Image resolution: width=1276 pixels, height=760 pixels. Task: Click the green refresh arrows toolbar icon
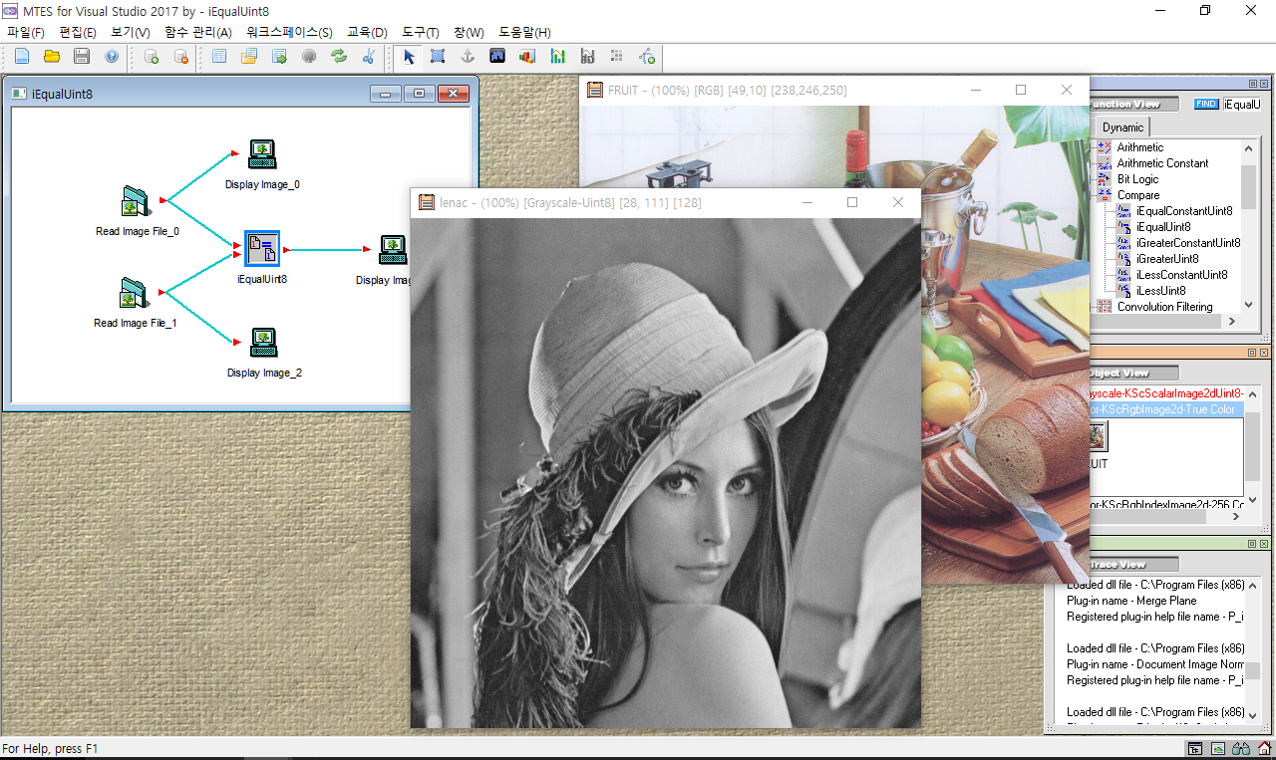[x=339, y=57]
